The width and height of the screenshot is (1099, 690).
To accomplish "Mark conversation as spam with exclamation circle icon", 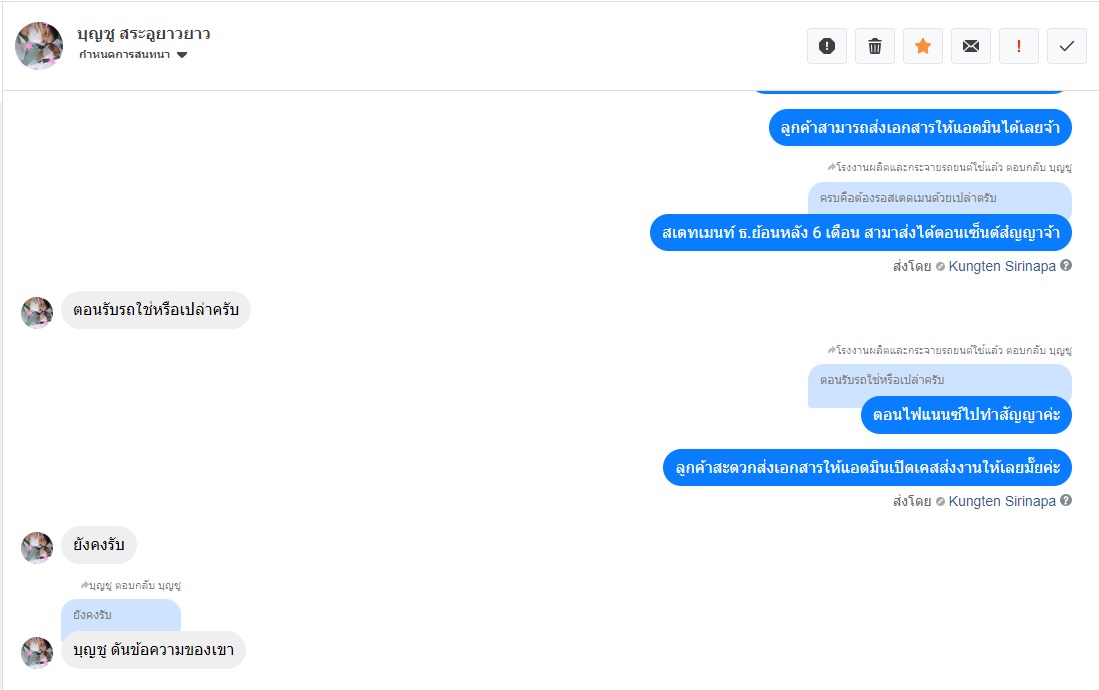I will (826, 46).
